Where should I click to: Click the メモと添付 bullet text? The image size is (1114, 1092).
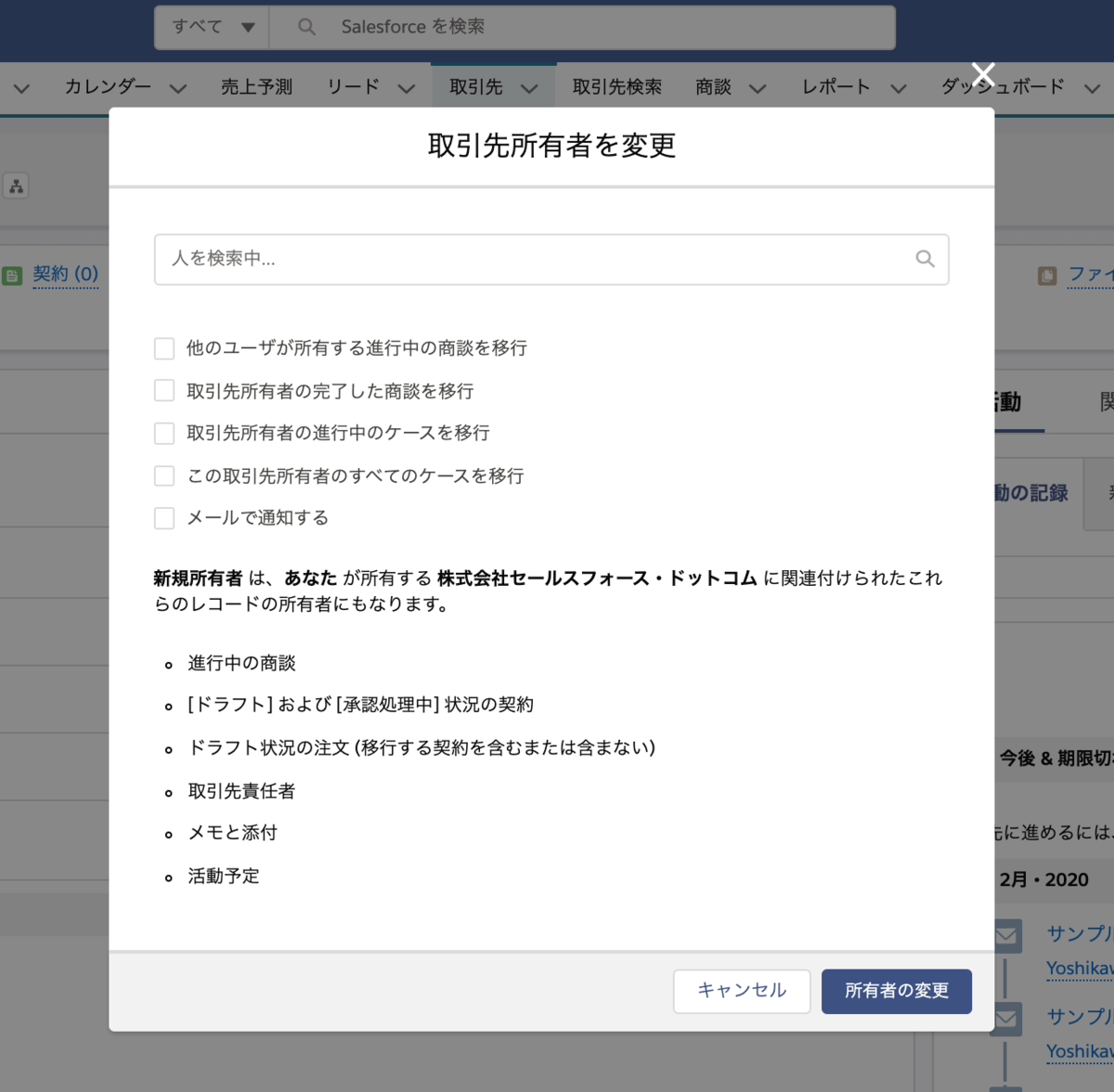232,833
